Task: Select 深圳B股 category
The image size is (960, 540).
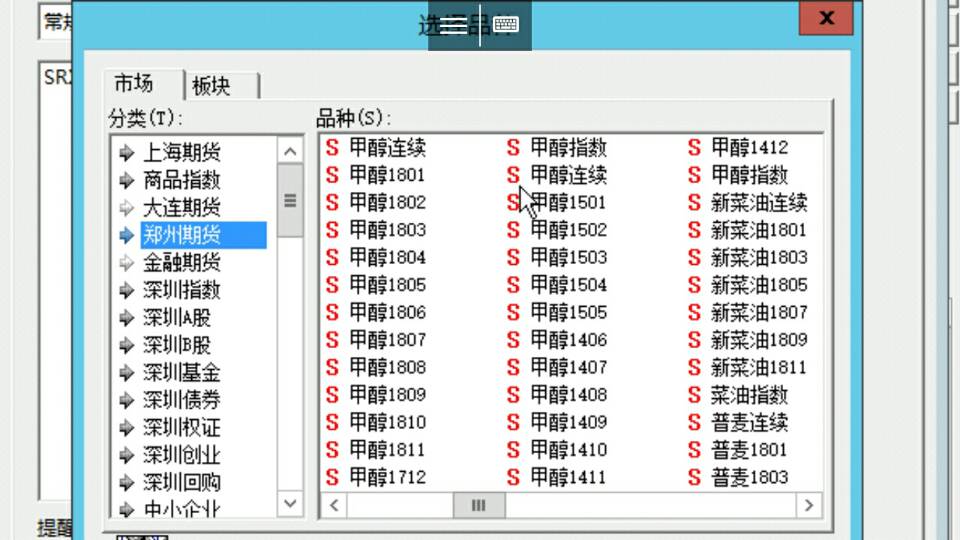Action: pyautogui.click(x=177, y=345)
